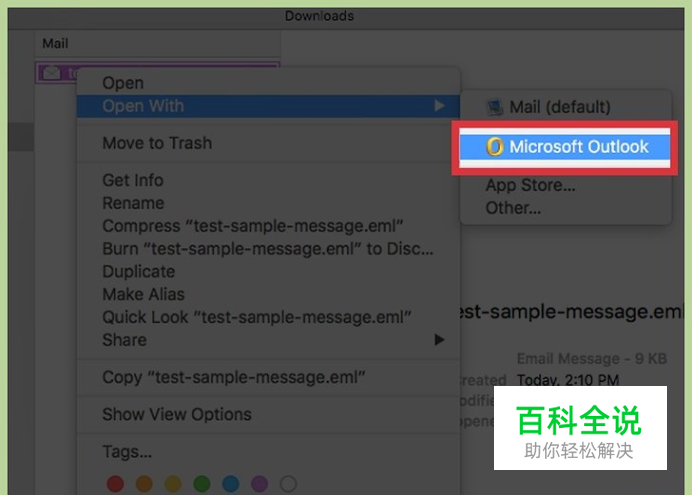Click the Downloads window title
Screen dimensions: 692x495
coord(320,16)
